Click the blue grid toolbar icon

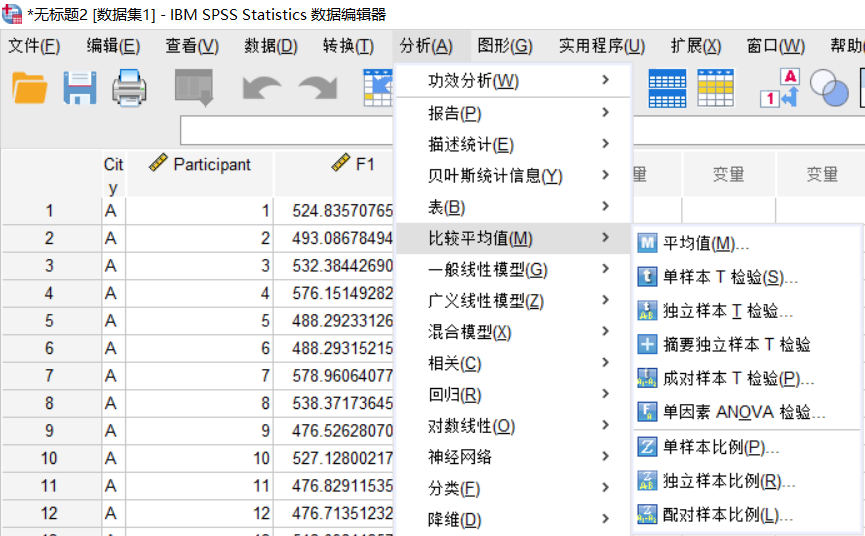click(668, 88)
